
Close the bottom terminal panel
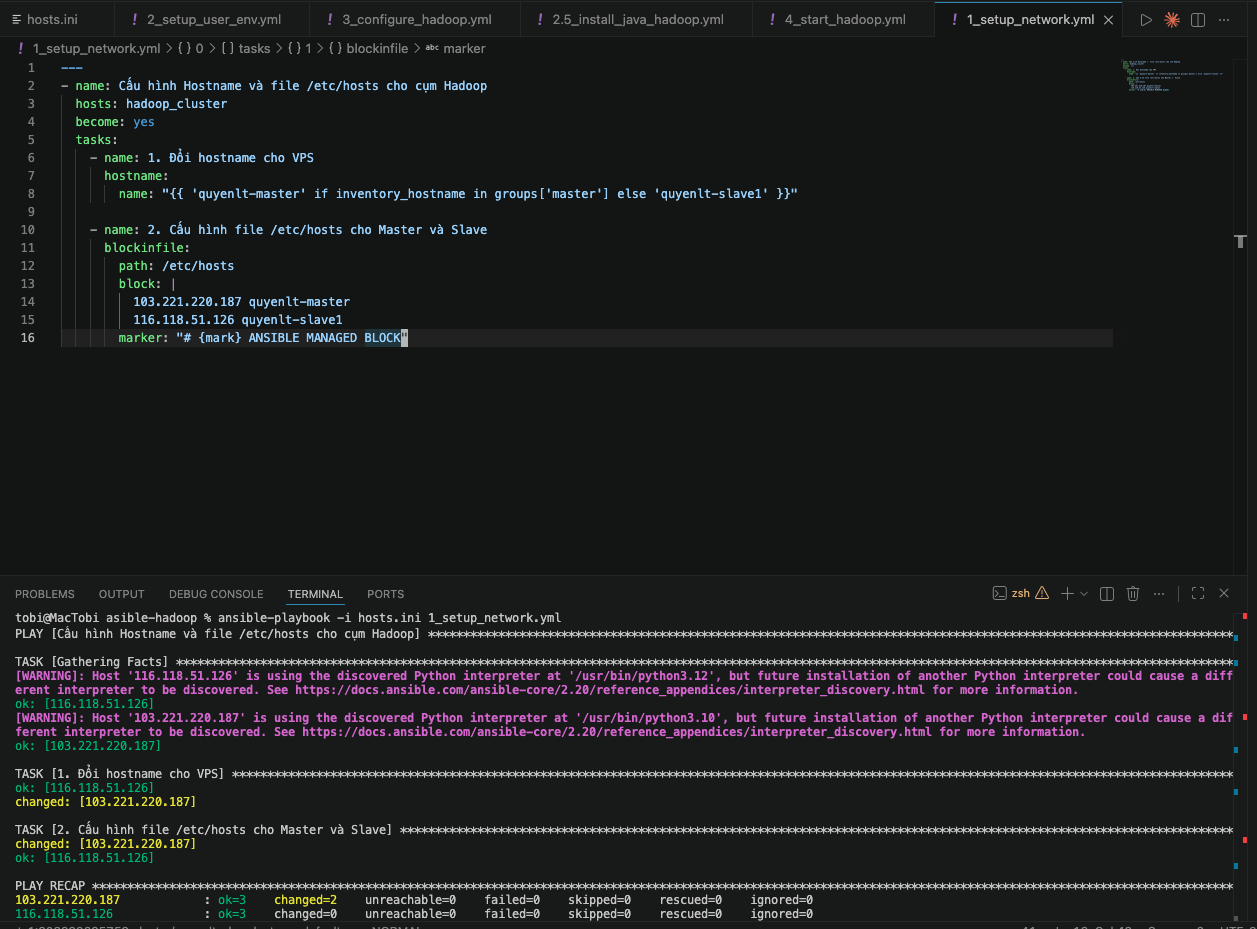1224,594
